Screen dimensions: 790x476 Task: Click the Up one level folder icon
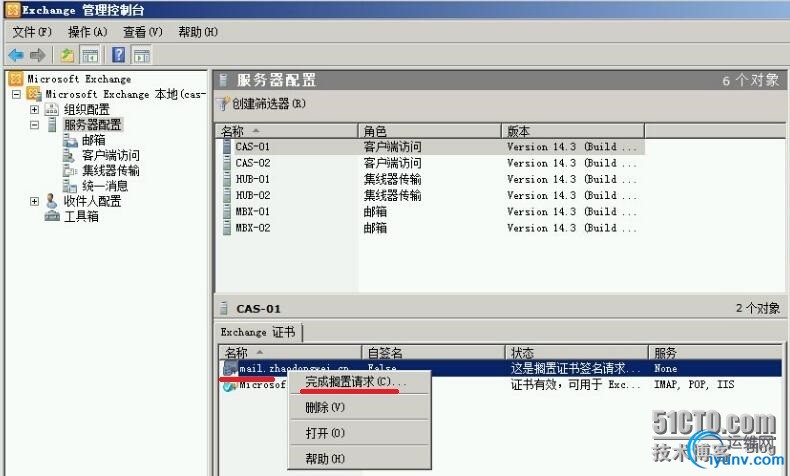click(67, 54)
